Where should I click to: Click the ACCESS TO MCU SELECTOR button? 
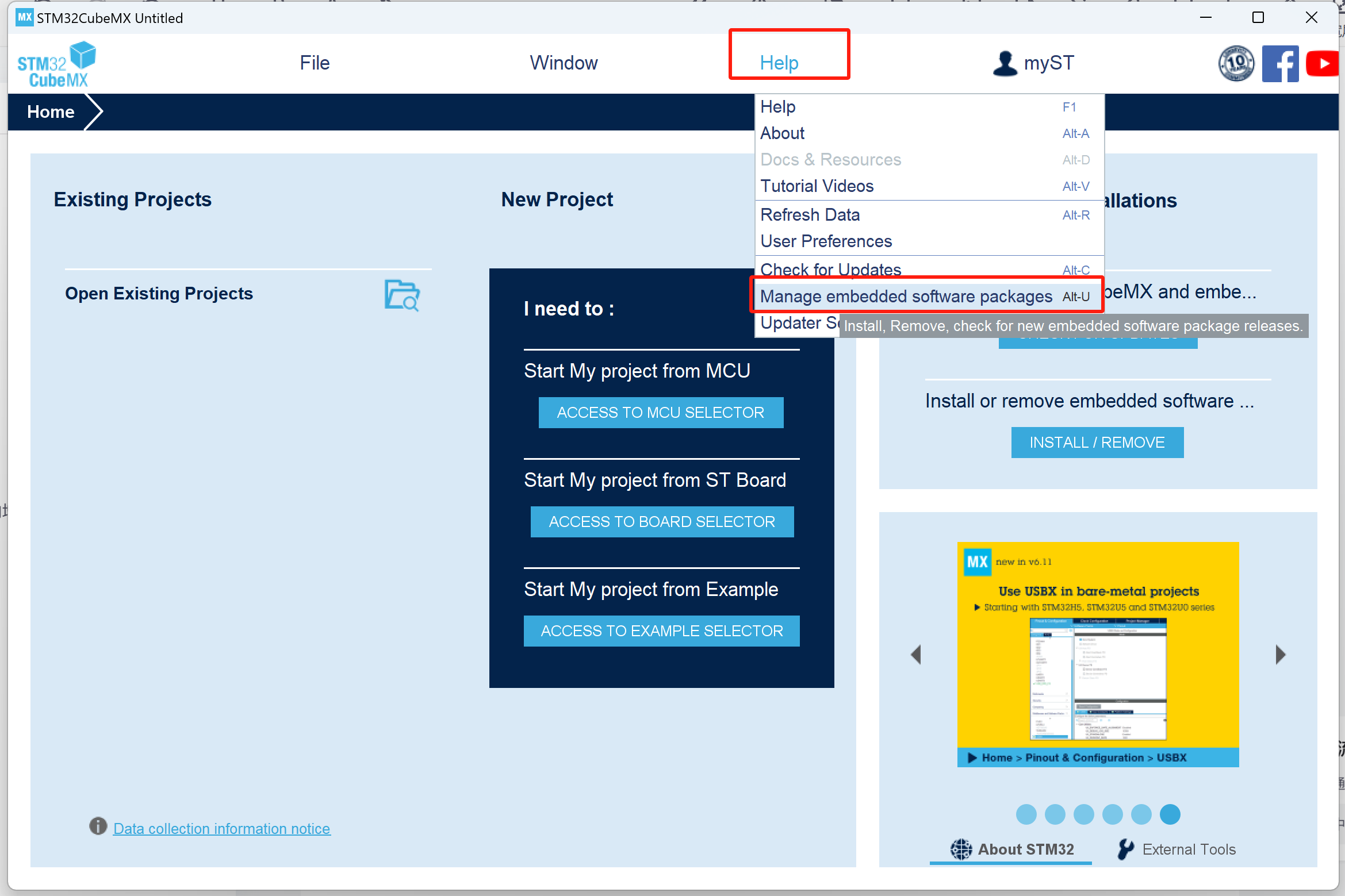[x=661, y=413]
